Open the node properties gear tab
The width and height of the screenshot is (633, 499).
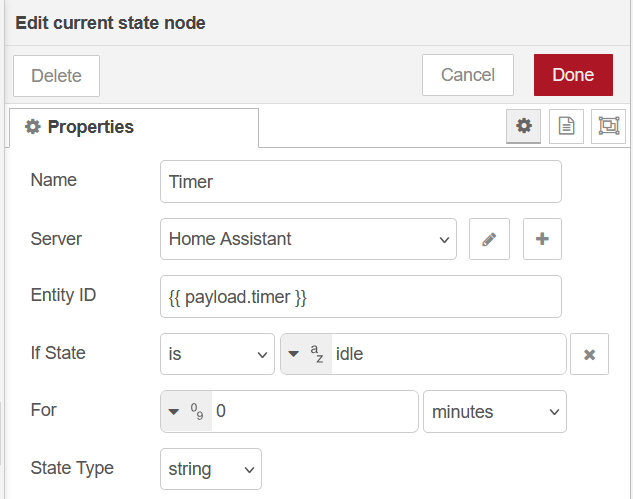click(523, 126)
